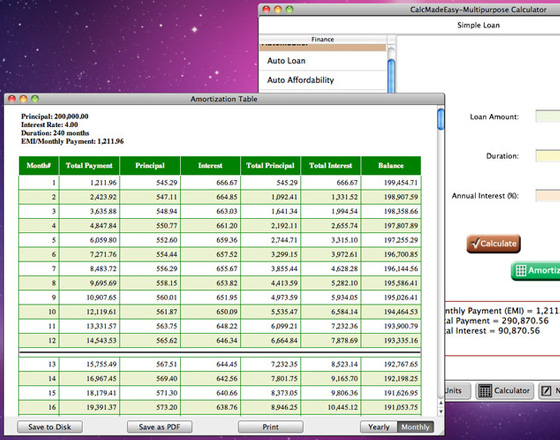560x440 pixels.
Task: Select Auto Loan in the Finance list
Action: point(323,61)
